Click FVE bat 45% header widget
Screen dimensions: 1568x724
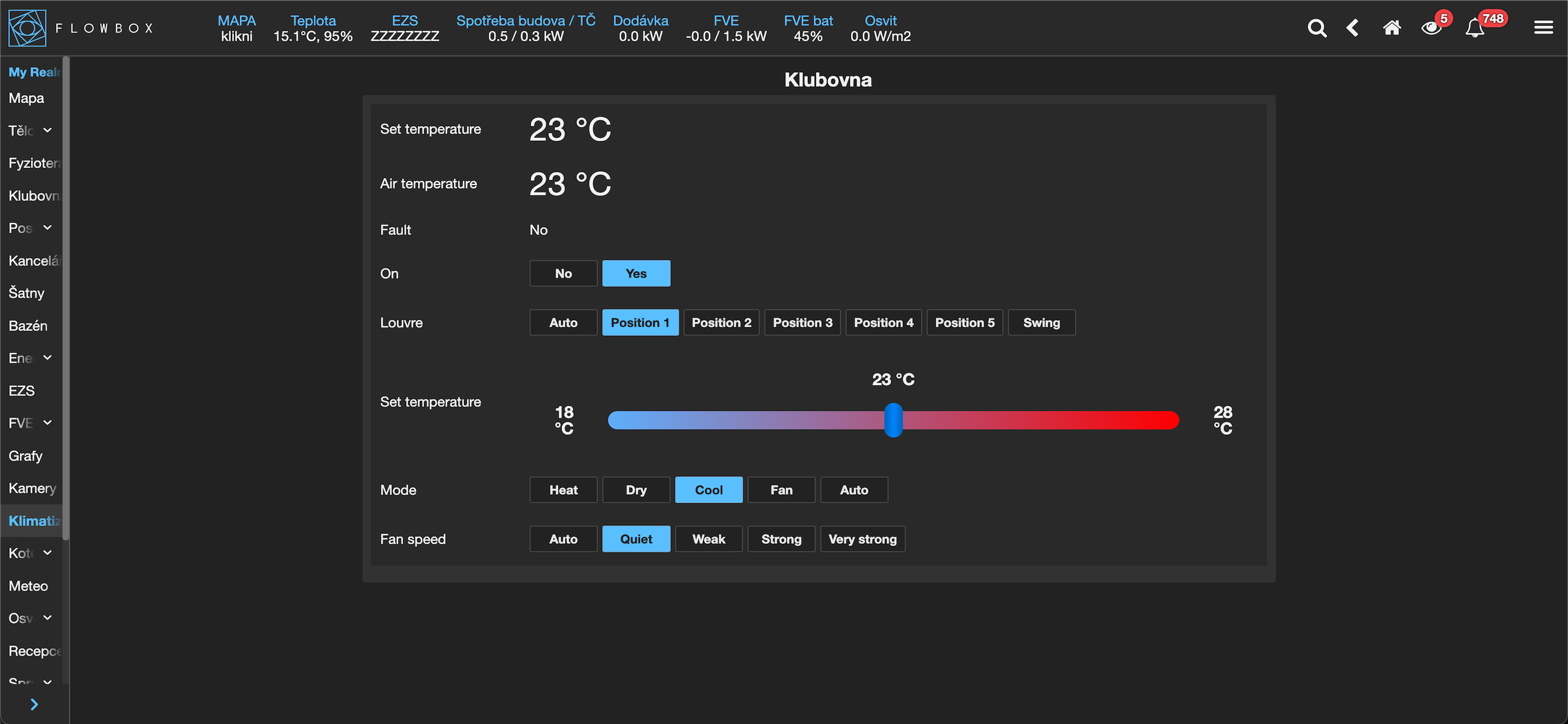click(x=808, y=29)
